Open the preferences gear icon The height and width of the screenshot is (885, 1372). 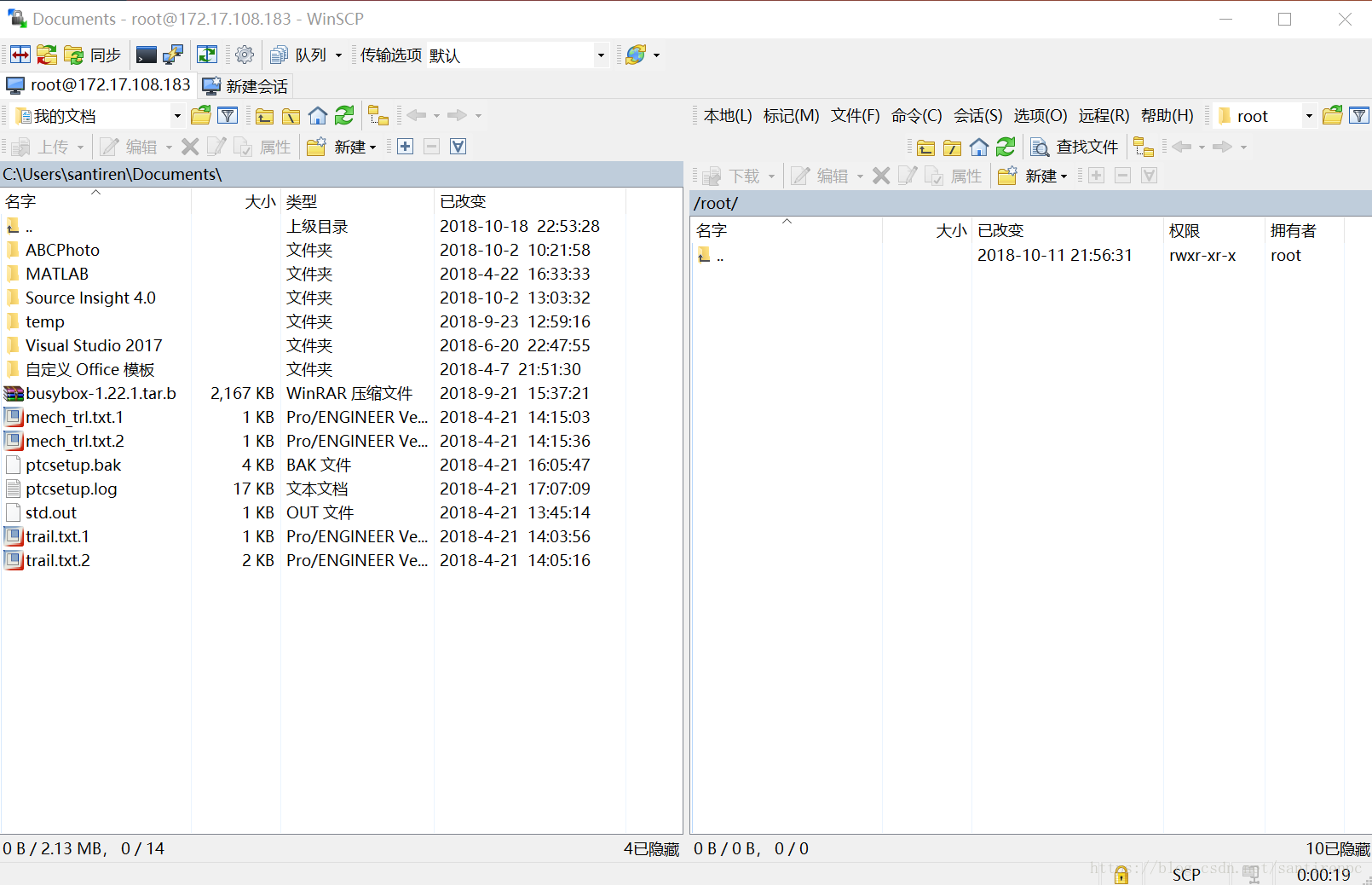pos(245,54)
